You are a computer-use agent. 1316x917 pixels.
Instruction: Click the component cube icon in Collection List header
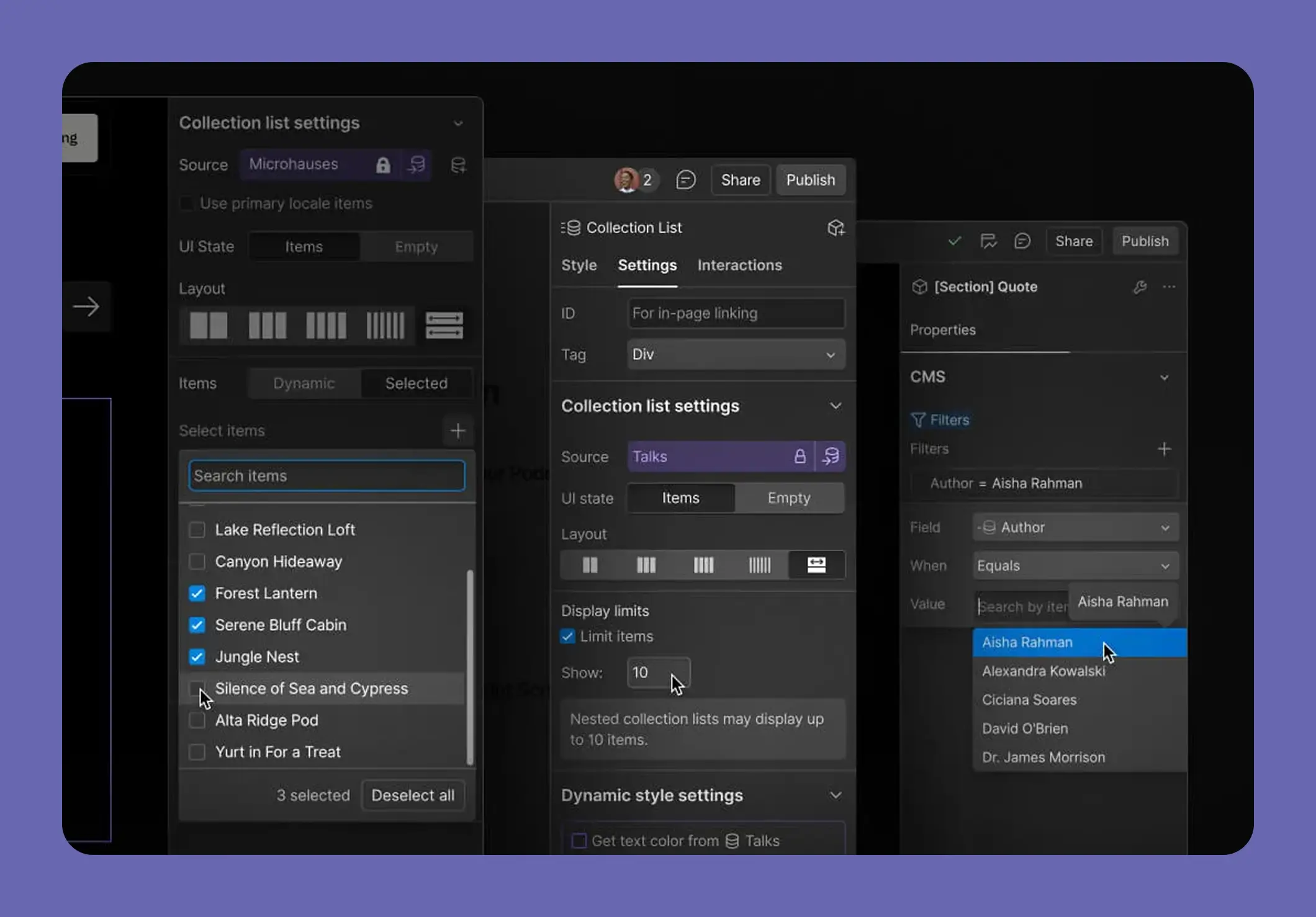pyautogui.click(x=836, y=228)
